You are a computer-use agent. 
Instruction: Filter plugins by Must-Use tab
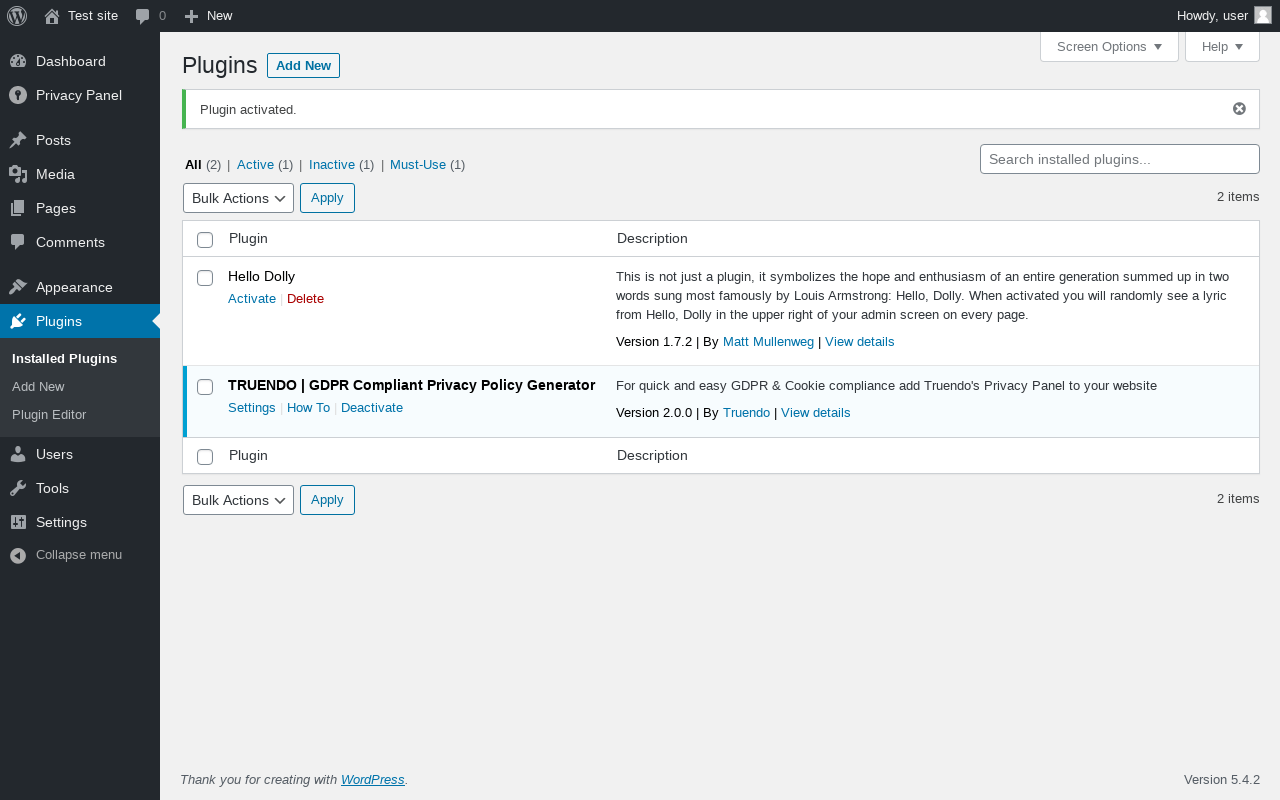(x=418, y=164)
